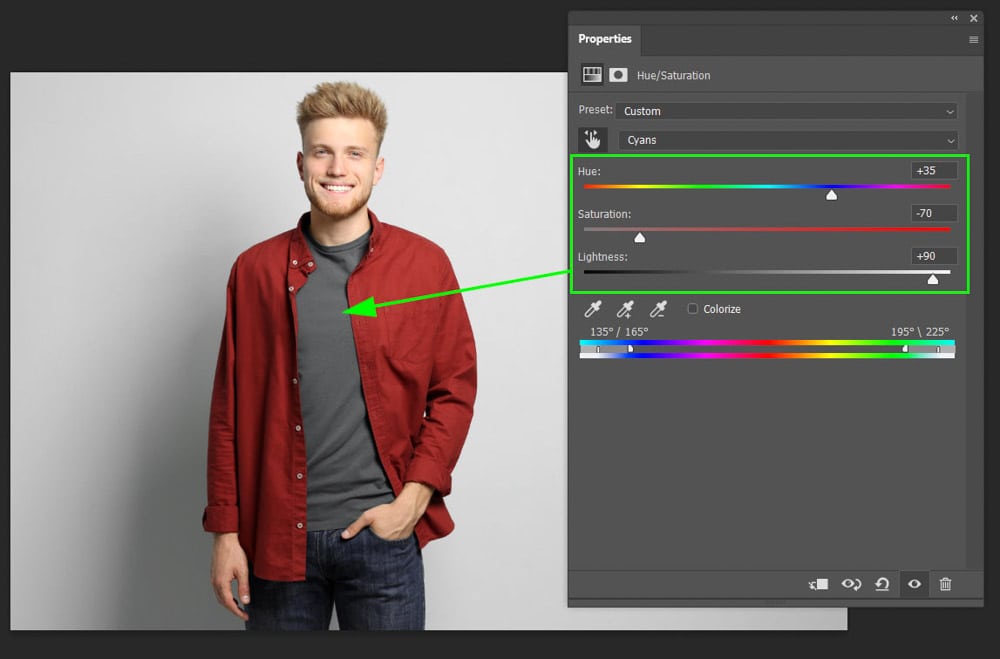Select the Properties tab
Screen dimensions: 1000x659
(x=605, y=39)
